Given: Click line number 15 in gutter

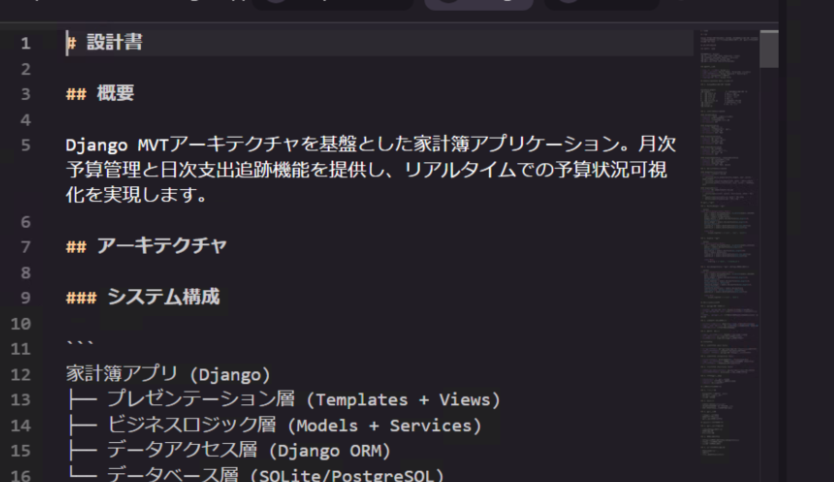Looking at the screenshot, I should [x=21, y=451].
